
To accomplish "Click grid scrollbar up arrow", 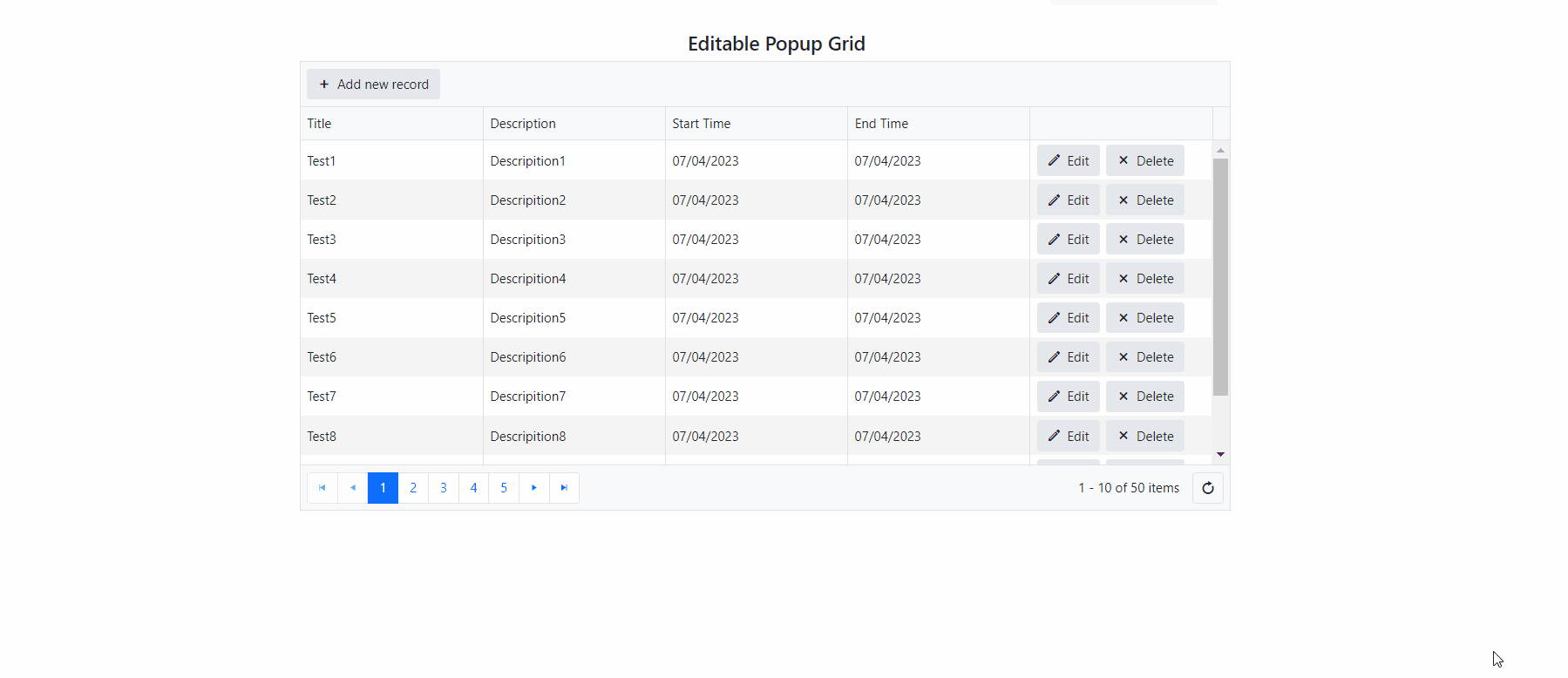I will coord(1221,150).
